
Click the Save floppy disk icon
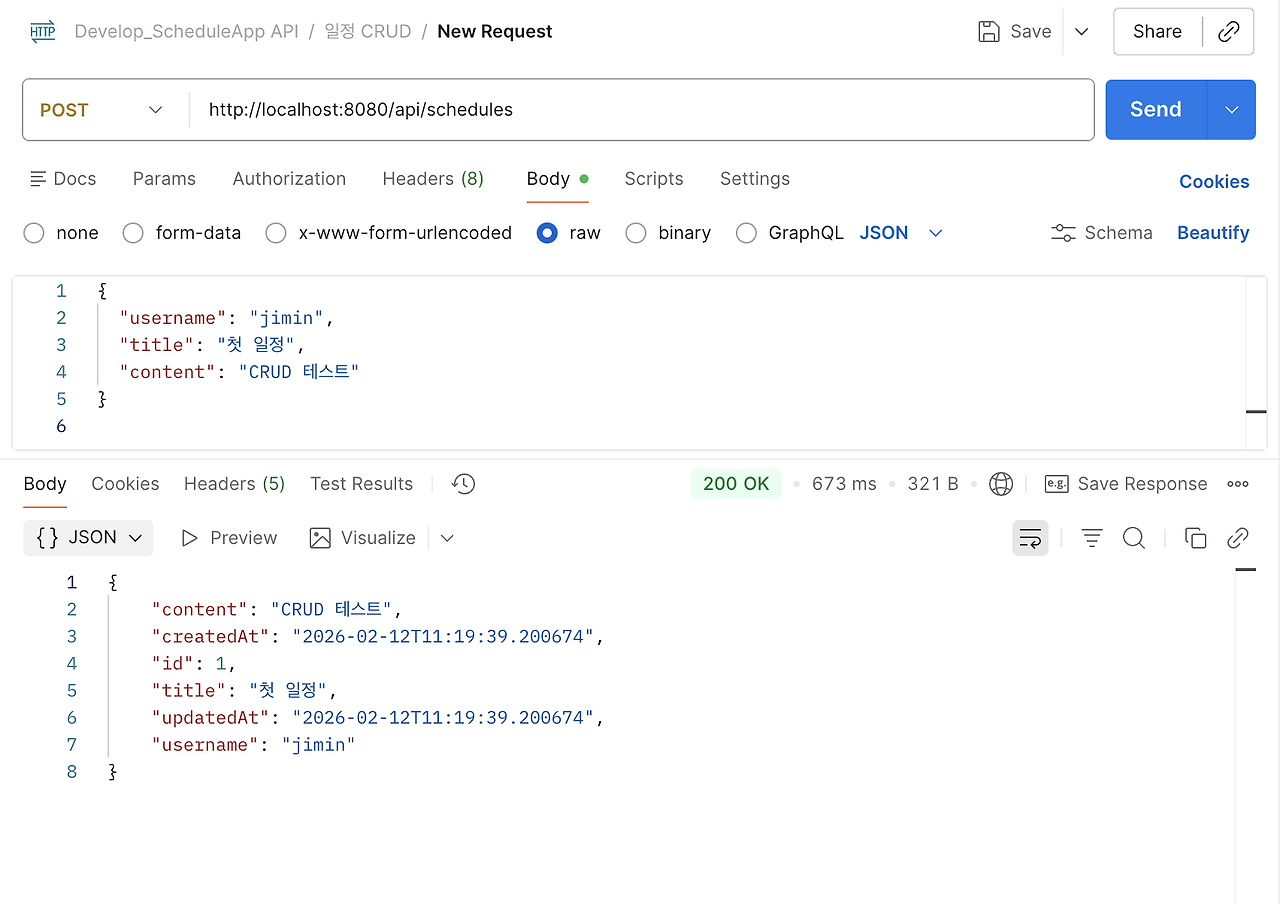click(x=989, y=31)
